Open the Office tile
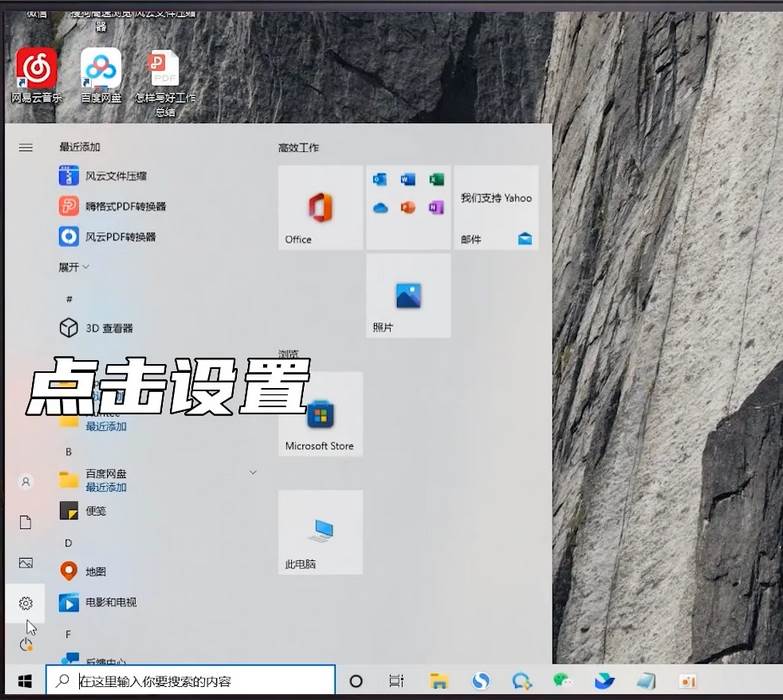 (320, 207)
